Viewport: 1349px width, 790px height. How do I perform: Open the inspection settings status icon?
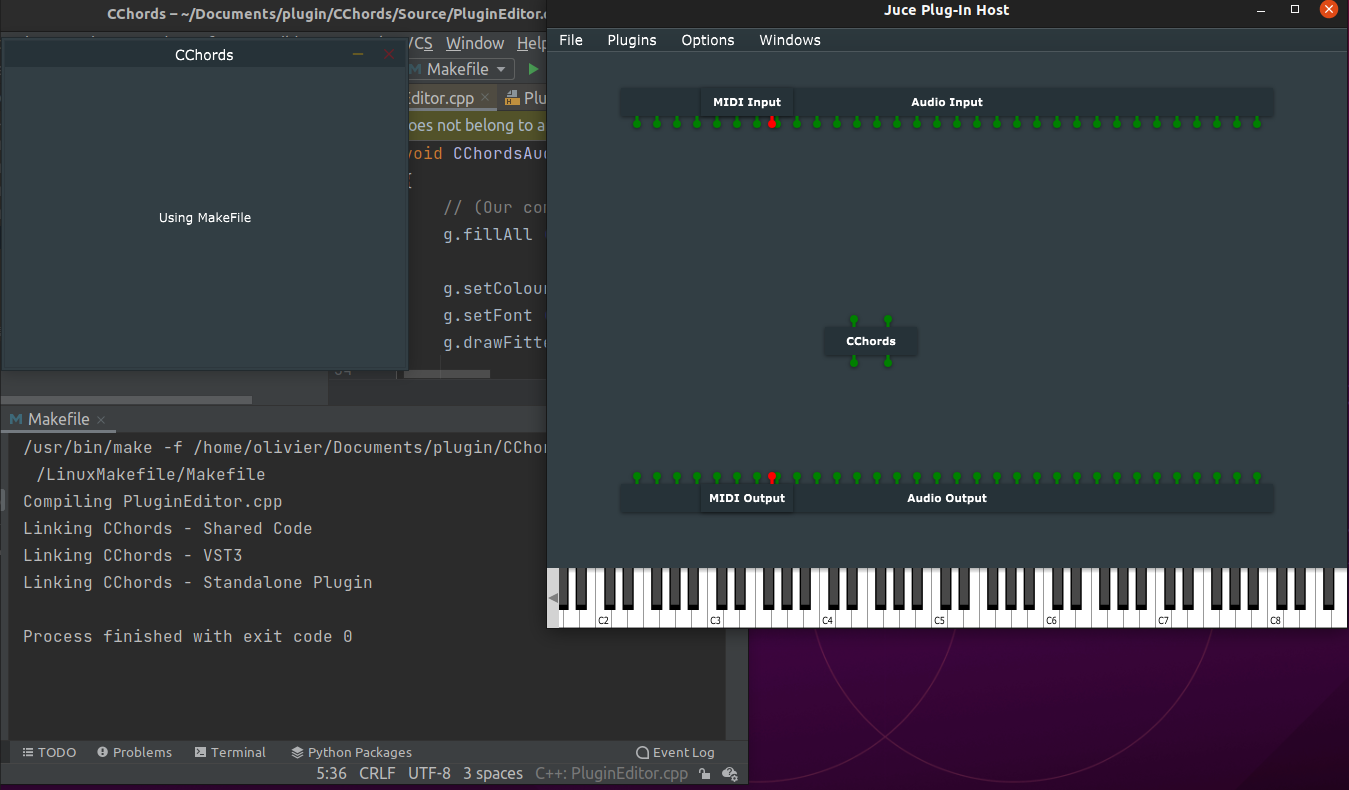tap(730, 773)
